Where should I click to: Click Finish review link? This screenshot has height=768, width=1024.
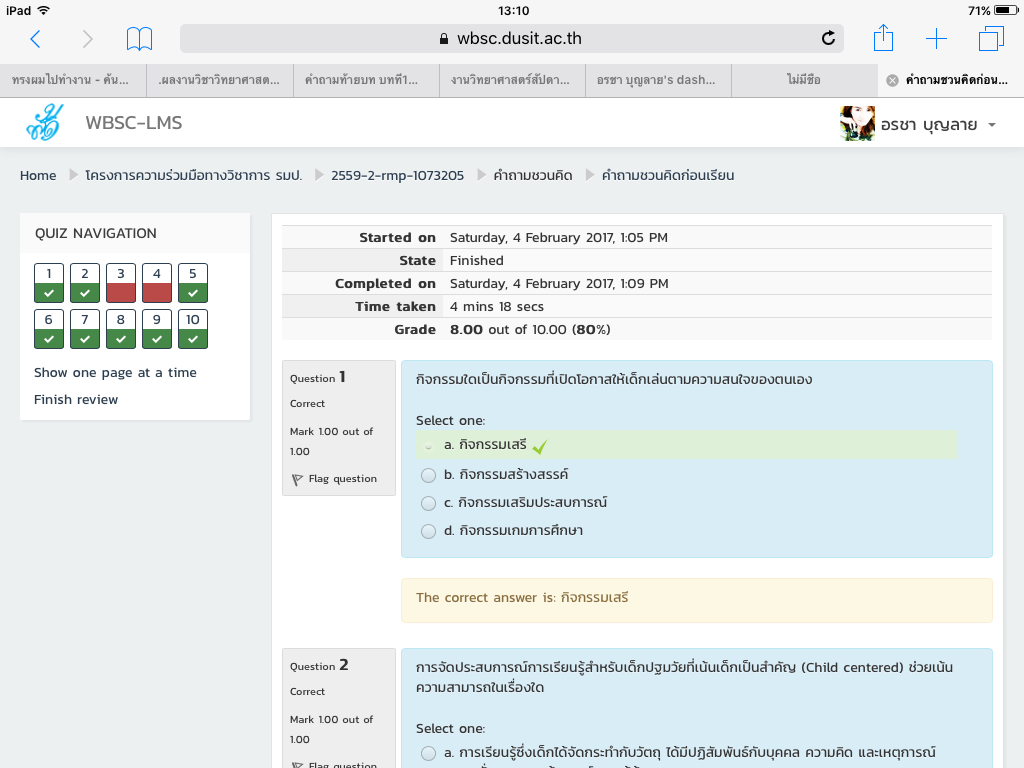76,399
